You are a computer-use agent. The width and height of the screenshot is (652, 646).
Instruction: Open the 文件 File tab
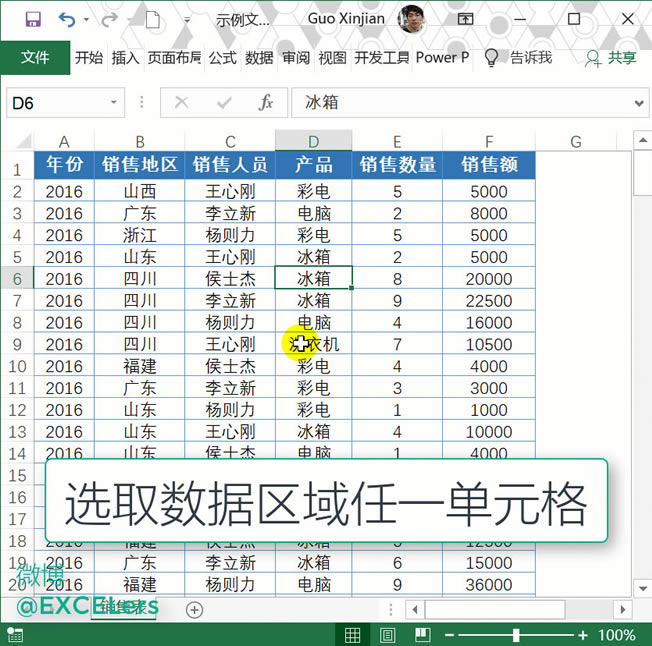[x=35, y=57]
